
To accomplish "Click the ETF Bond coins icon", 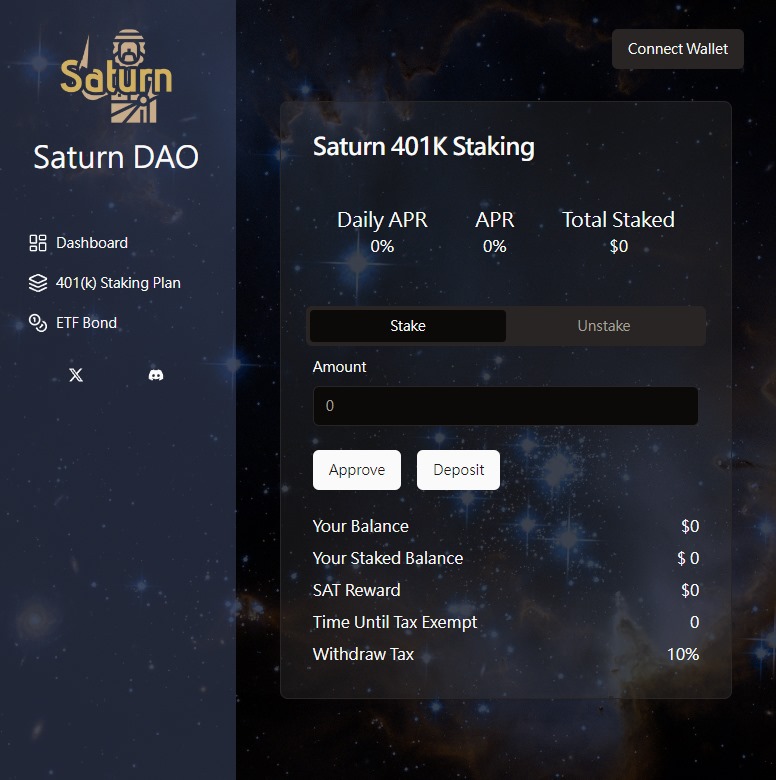I will (x=38, y=323).
